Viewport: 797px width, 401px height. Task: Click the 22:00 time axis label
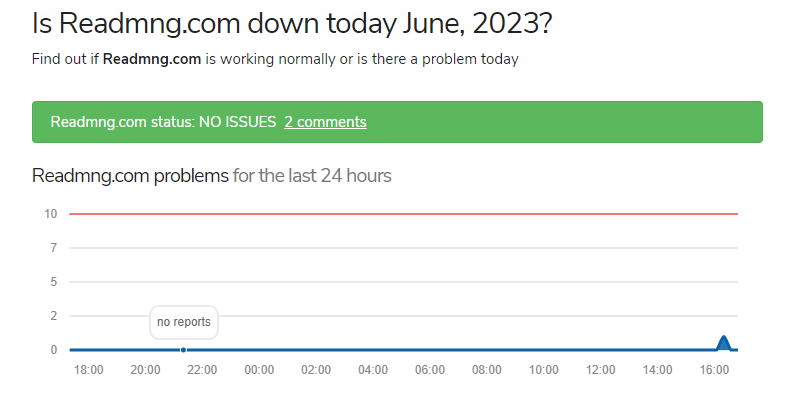(202, 370)
